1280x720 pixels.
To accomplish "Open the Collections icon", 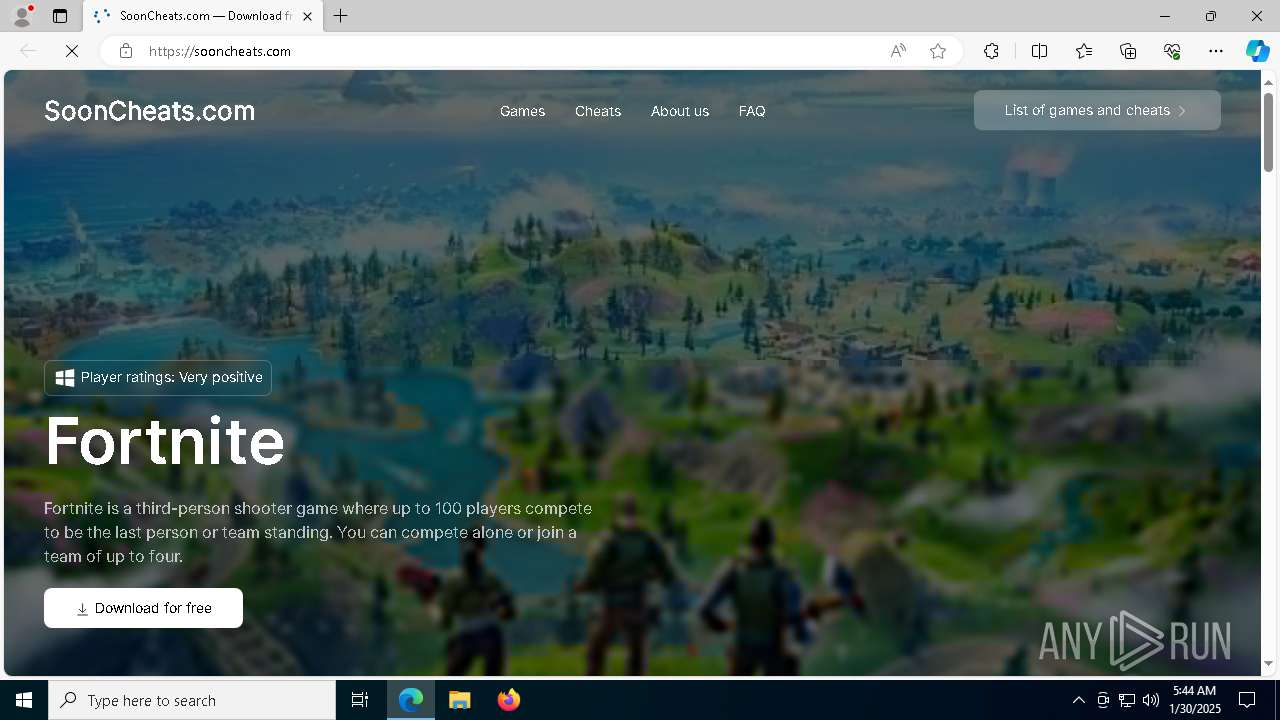I will click(1128, 51).
